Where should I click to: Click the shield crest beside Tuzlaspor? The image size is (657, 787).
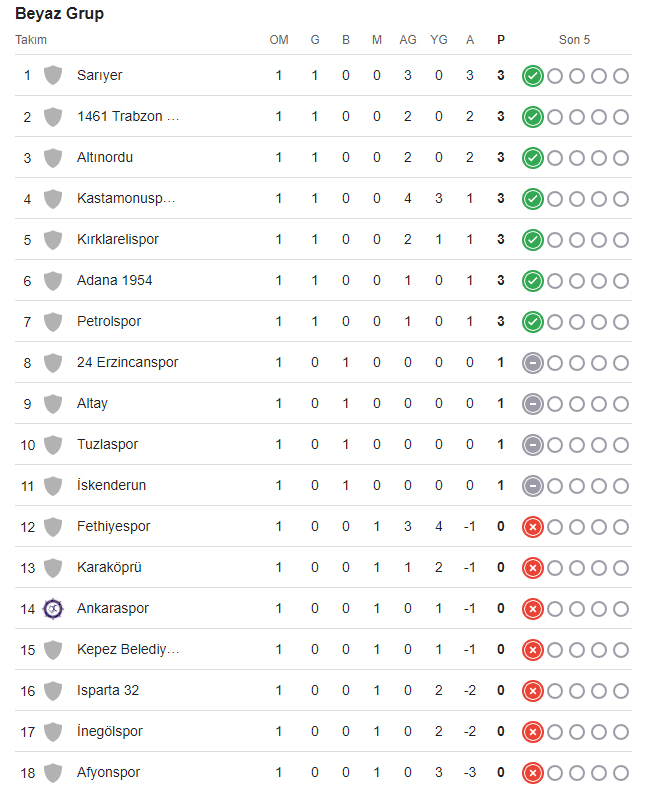click(x=53, y=445)
